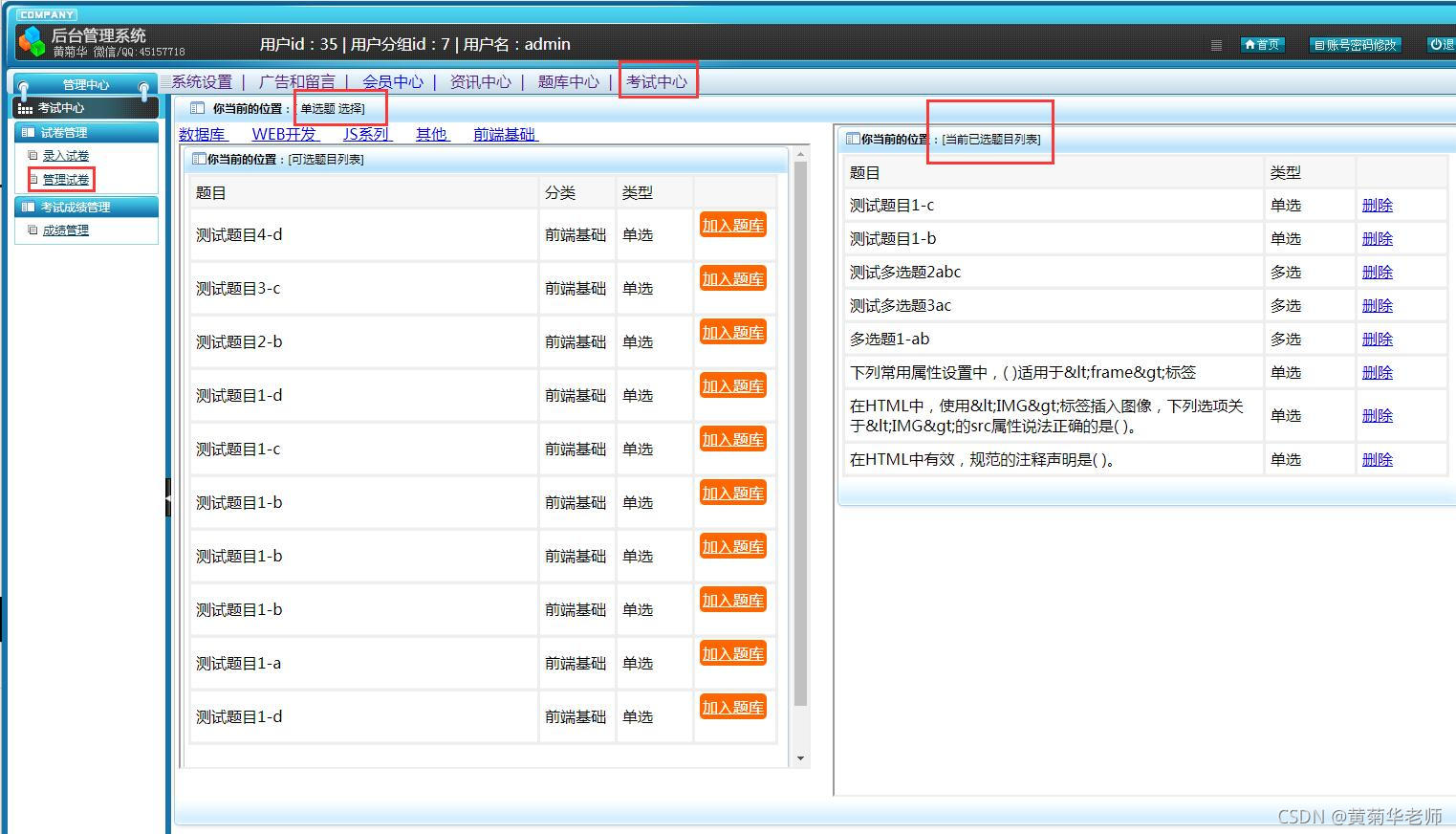The width and height of the screenshot is (1456, 834).
Task: Switch to the 题库中心 menu item
Action: click(x=568, y=82)
